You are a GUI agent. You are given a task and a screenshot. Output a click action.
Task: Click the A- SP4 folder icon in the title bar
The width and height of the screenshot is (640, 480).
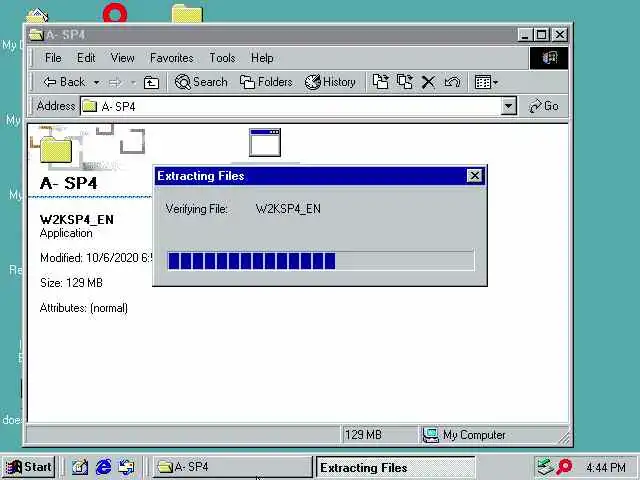[x=36, y=35]
